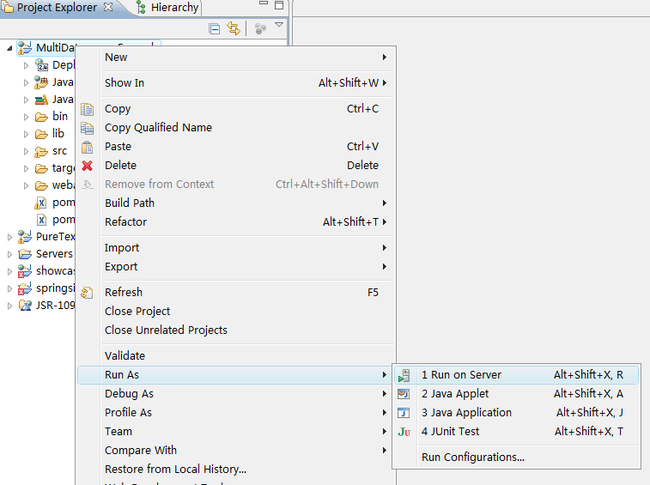Toggle Link with Editor icon
This screenshot has width=650, height=485.
point(233,29)
